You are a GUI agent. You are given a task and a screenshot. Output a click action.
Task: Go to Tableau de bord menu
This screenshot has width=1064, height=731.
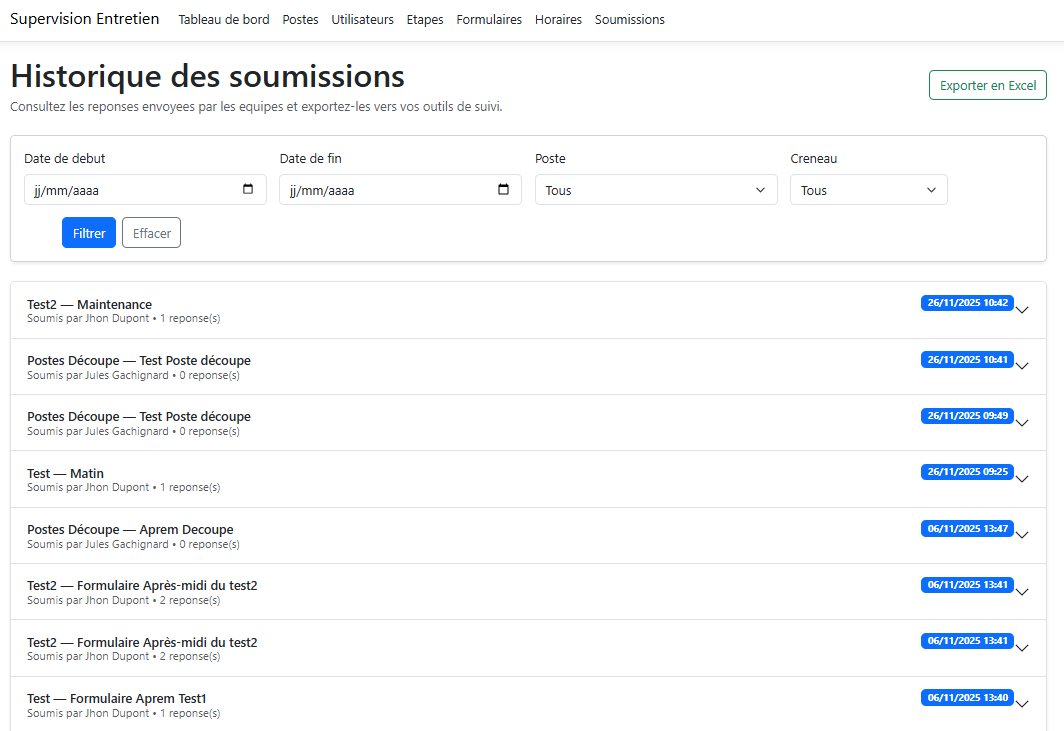[x=224, y=20]
